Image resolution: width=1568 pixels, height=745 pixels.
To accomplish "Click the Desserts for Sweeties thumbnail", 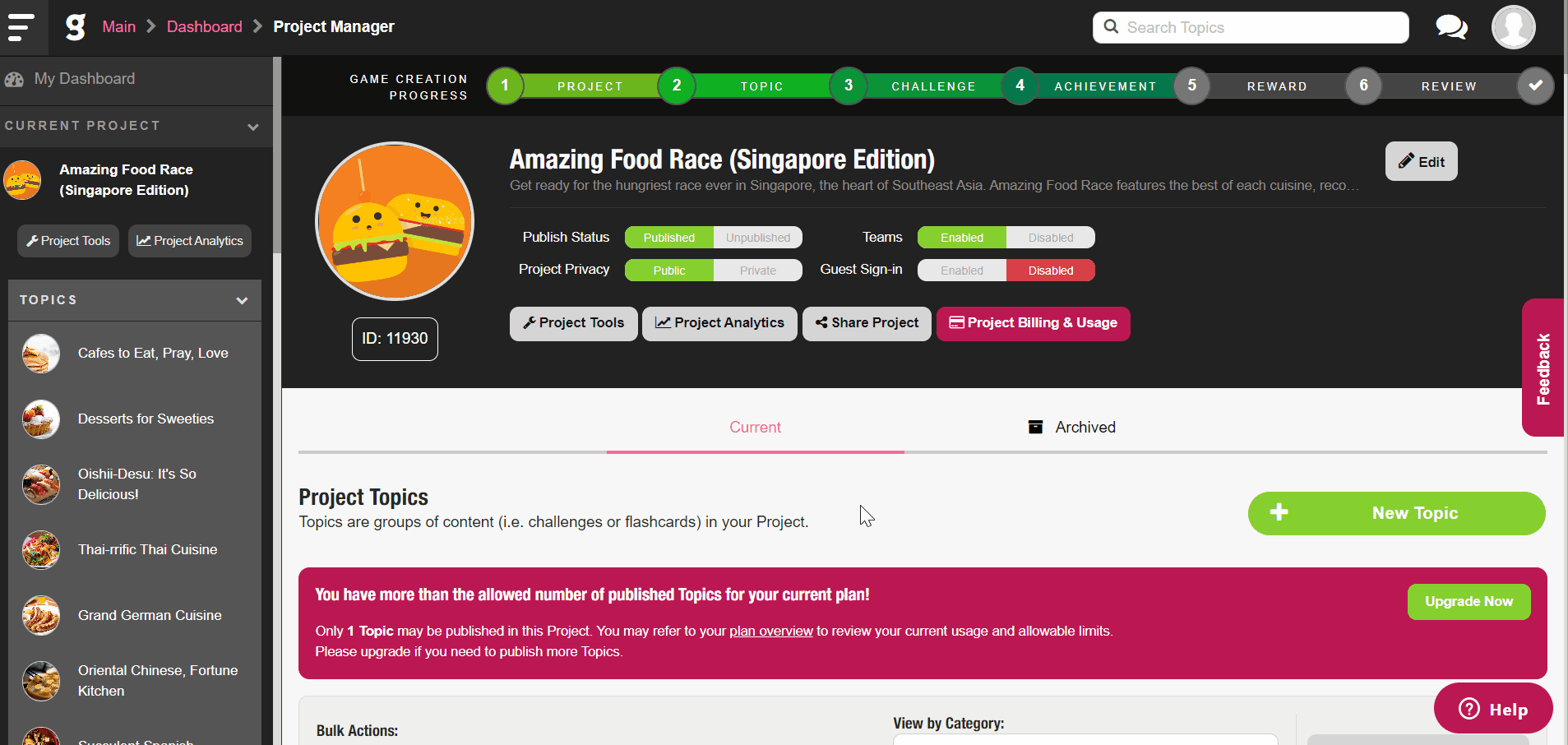I will click(x=41, y=419).
